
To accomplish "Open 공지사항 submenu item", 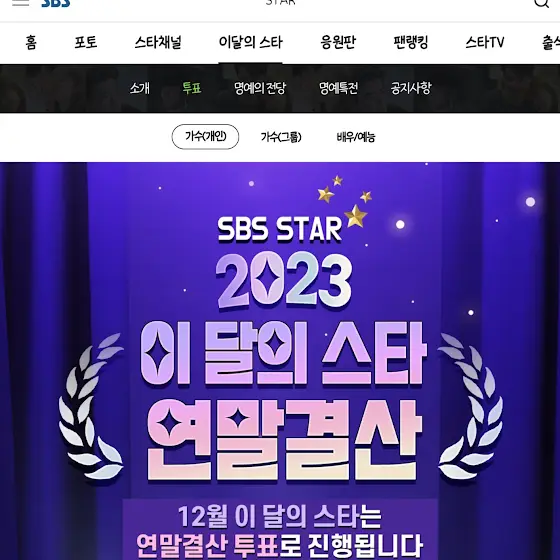I will [x=411, y=88].
